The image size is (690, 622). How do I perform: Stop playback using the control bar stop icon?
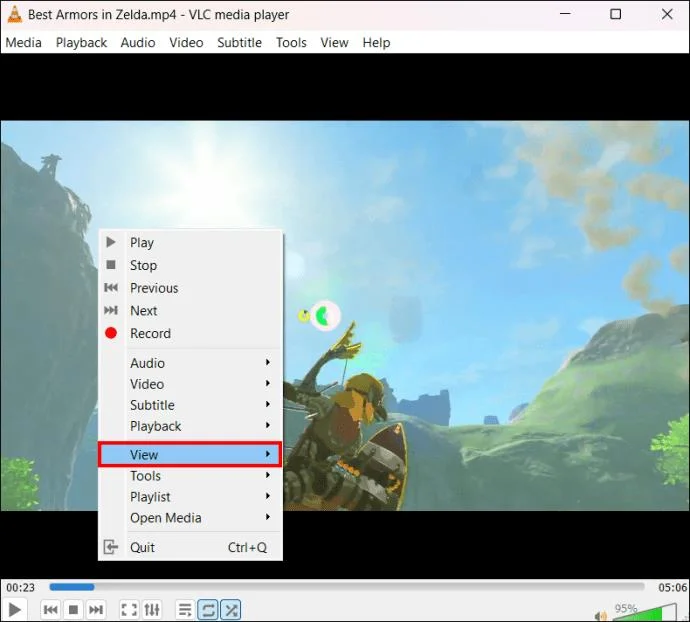pyautogui.click(x=73, y=610)
